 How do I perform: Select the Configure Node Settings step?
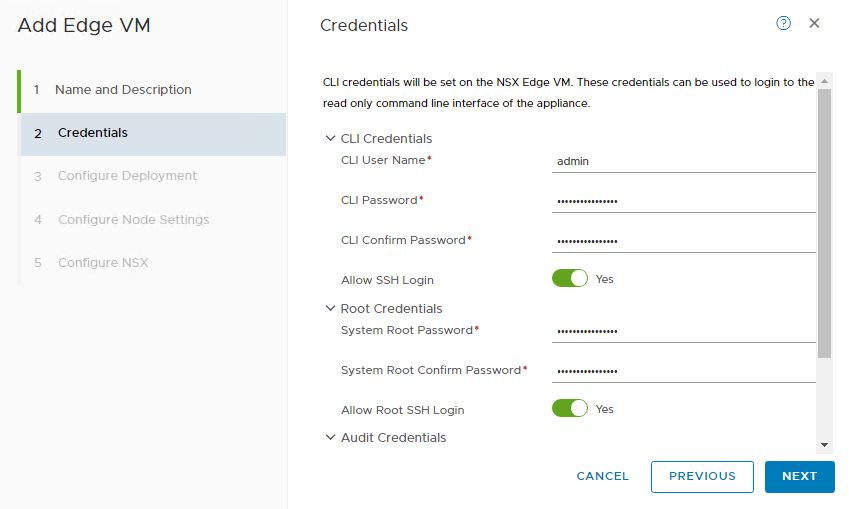tap(133, 220)
